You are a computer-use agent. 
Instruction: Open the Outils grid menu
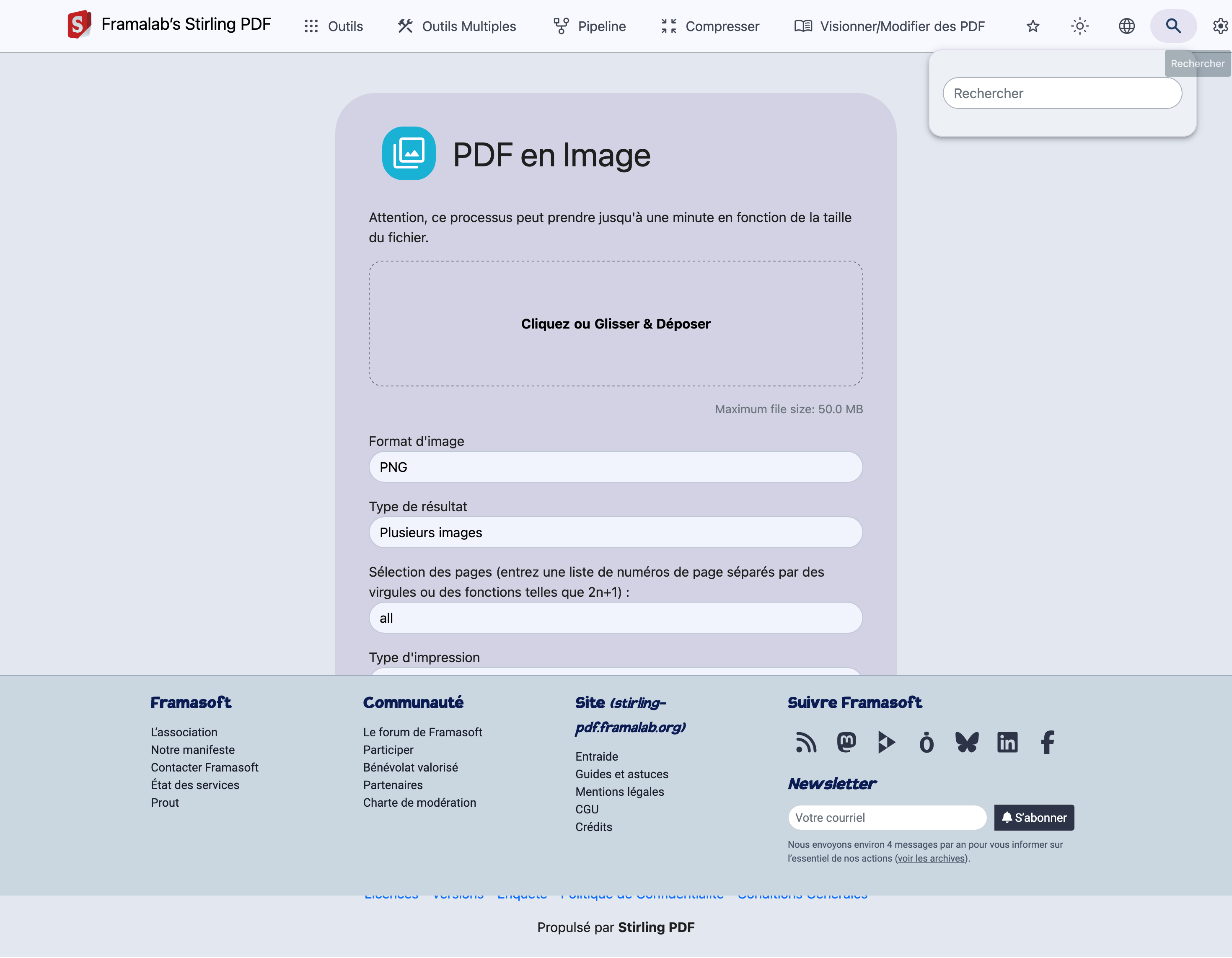334,26
